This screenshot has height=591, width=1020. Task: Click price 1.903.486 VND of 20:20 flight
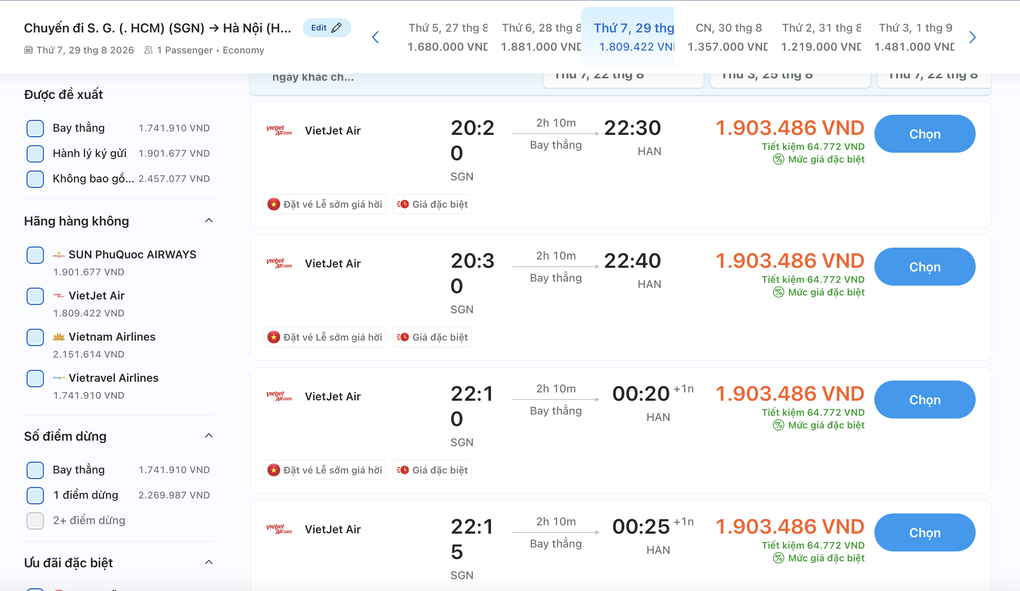tap(790, 128)
